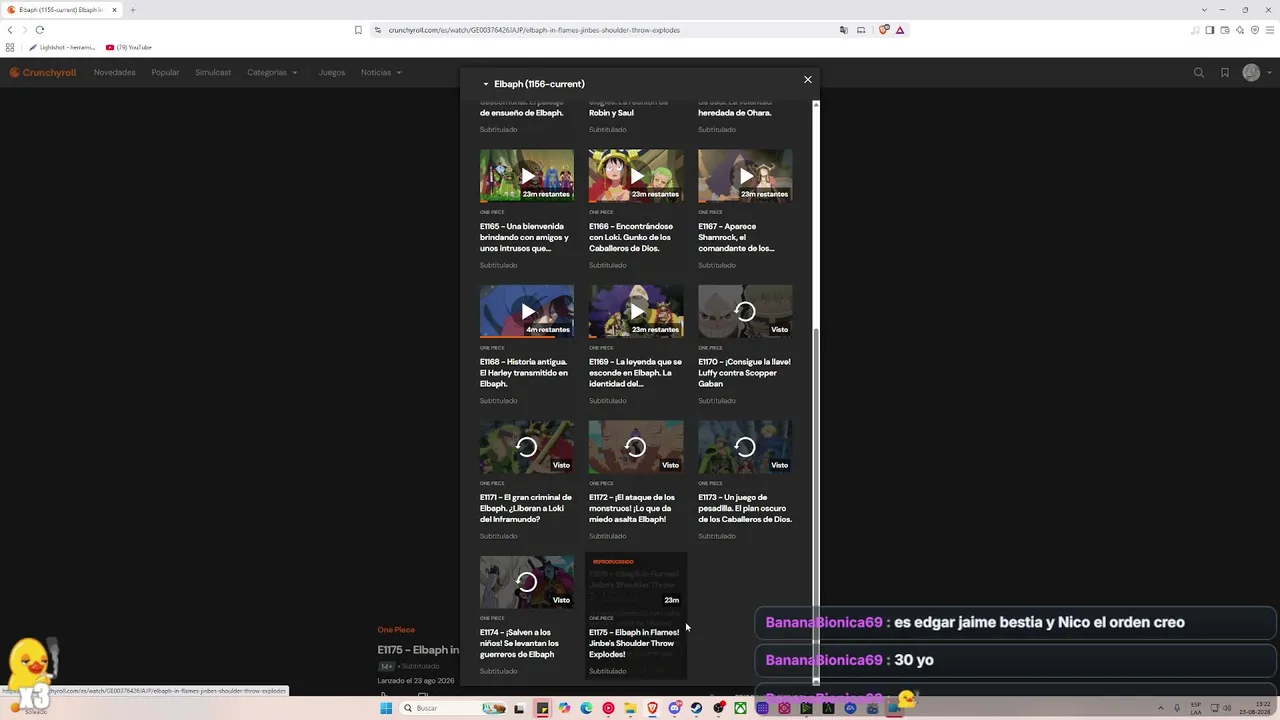Image resolution: width=1280 pixels, height=720 pixels.
Task: Replay watched episode E1170
Action: [x=745, y=312]
